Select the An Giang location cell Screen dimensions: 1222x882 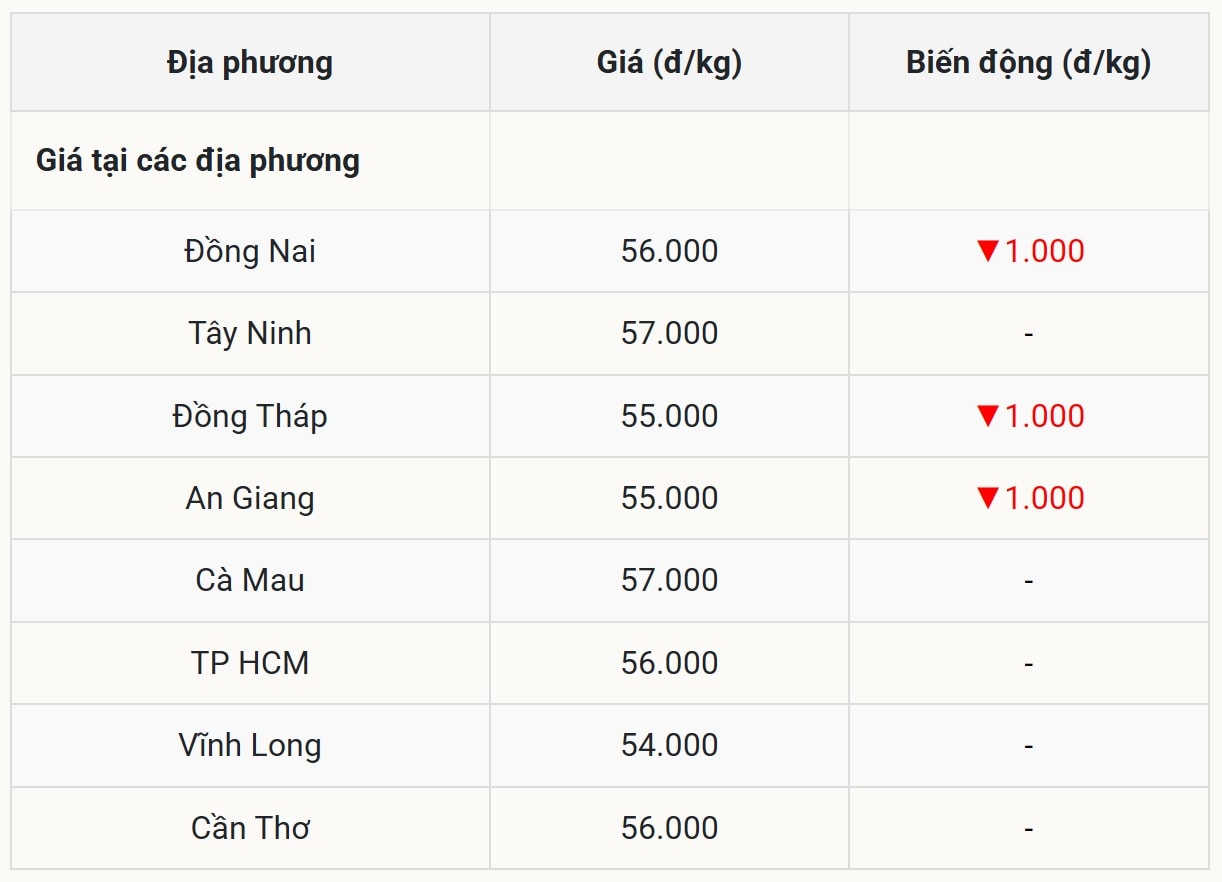[x=250, y=498]
